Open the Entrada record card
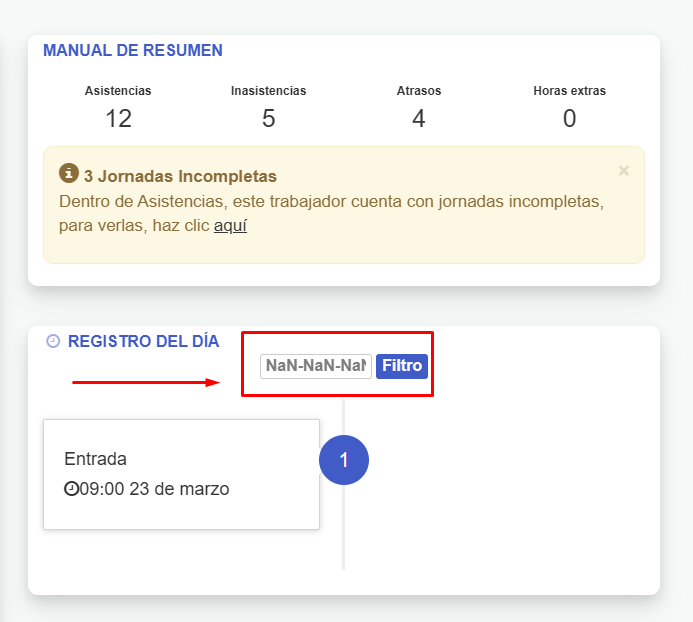Screen dimensions: 693x622 tap(181, 474)
